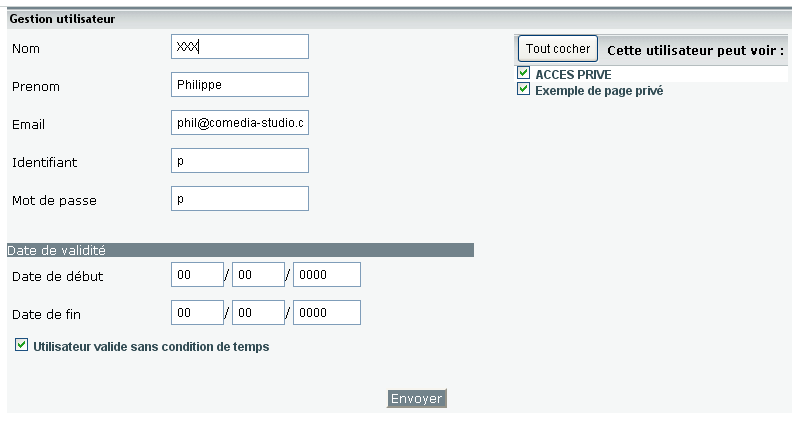Toggle the Exemple de page privé checkbox
Image resolution: width=792 pixels, height=423 pixels.
[x=523, y=89]
